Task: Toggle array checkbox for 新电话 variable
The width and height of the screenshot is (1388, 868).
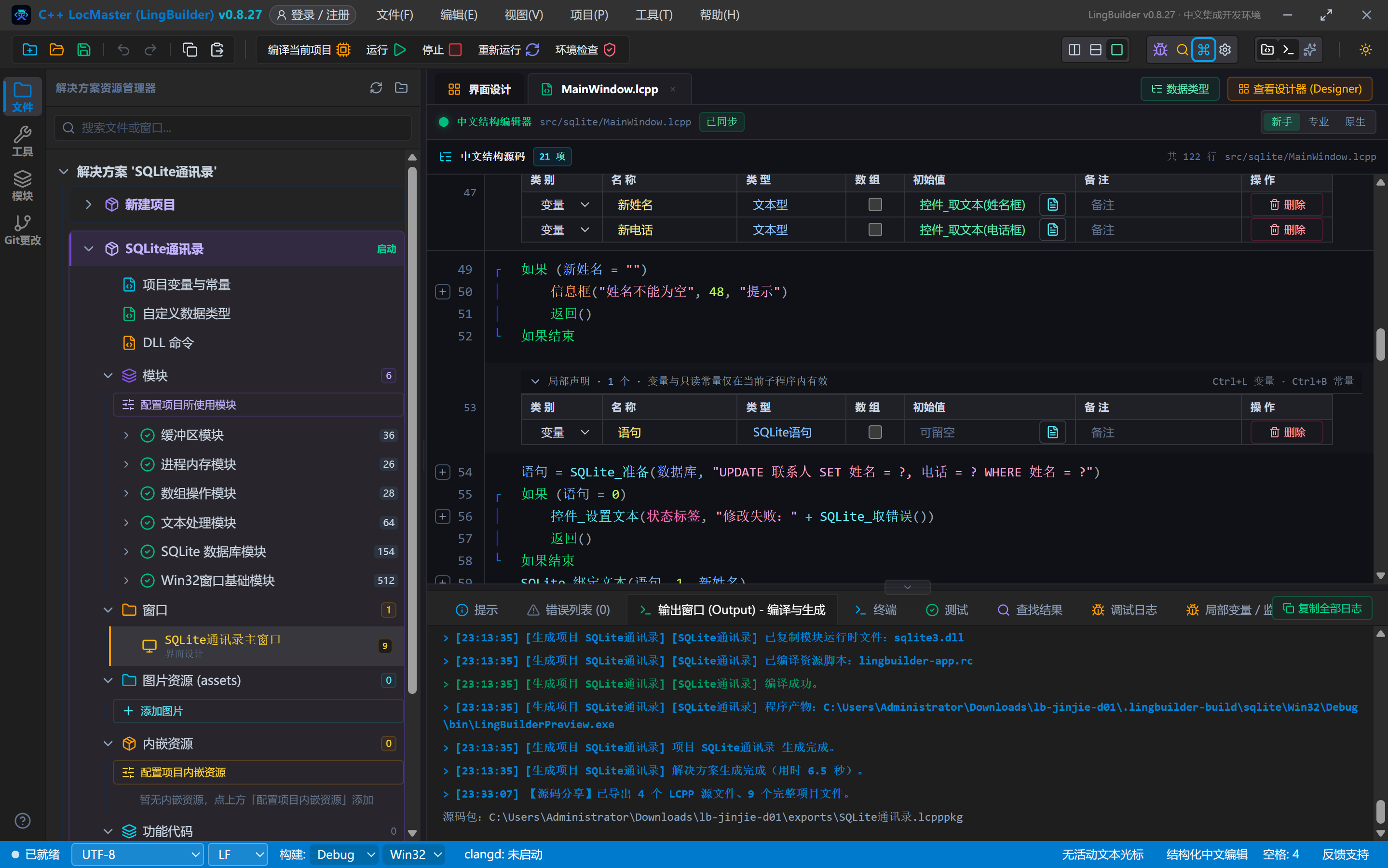Action: (875, 230)
